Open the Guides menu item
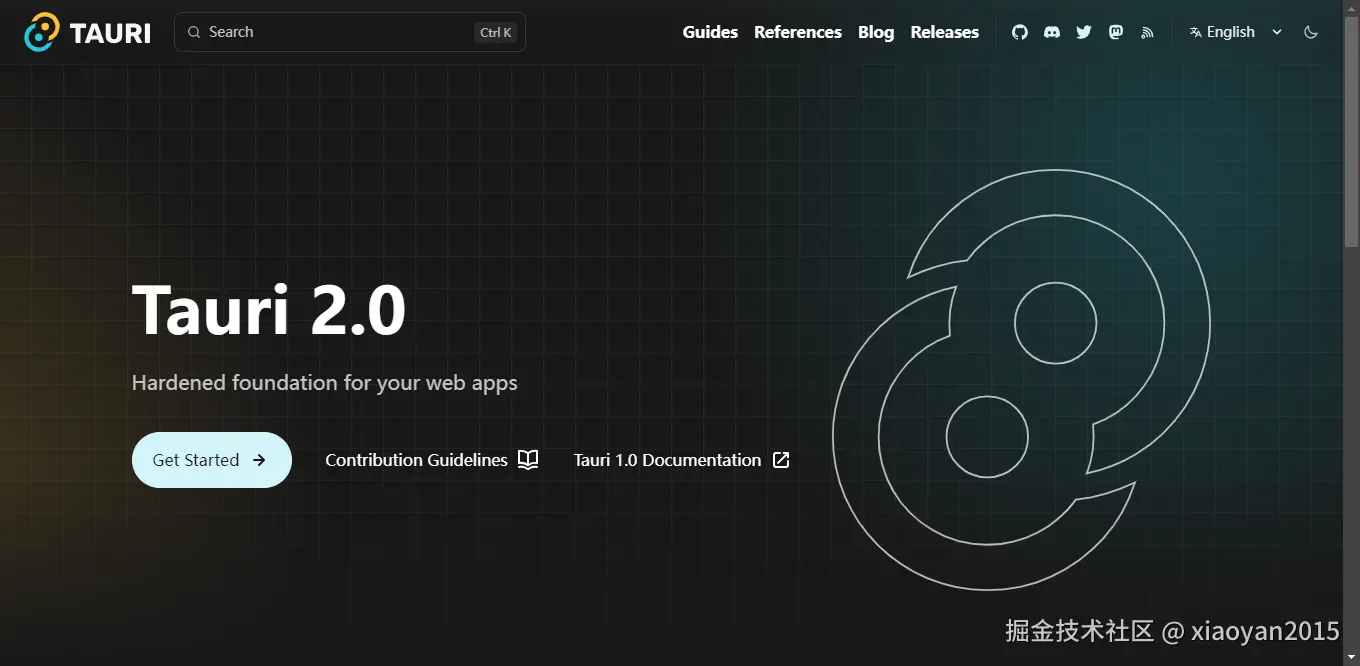 point(710,32)
